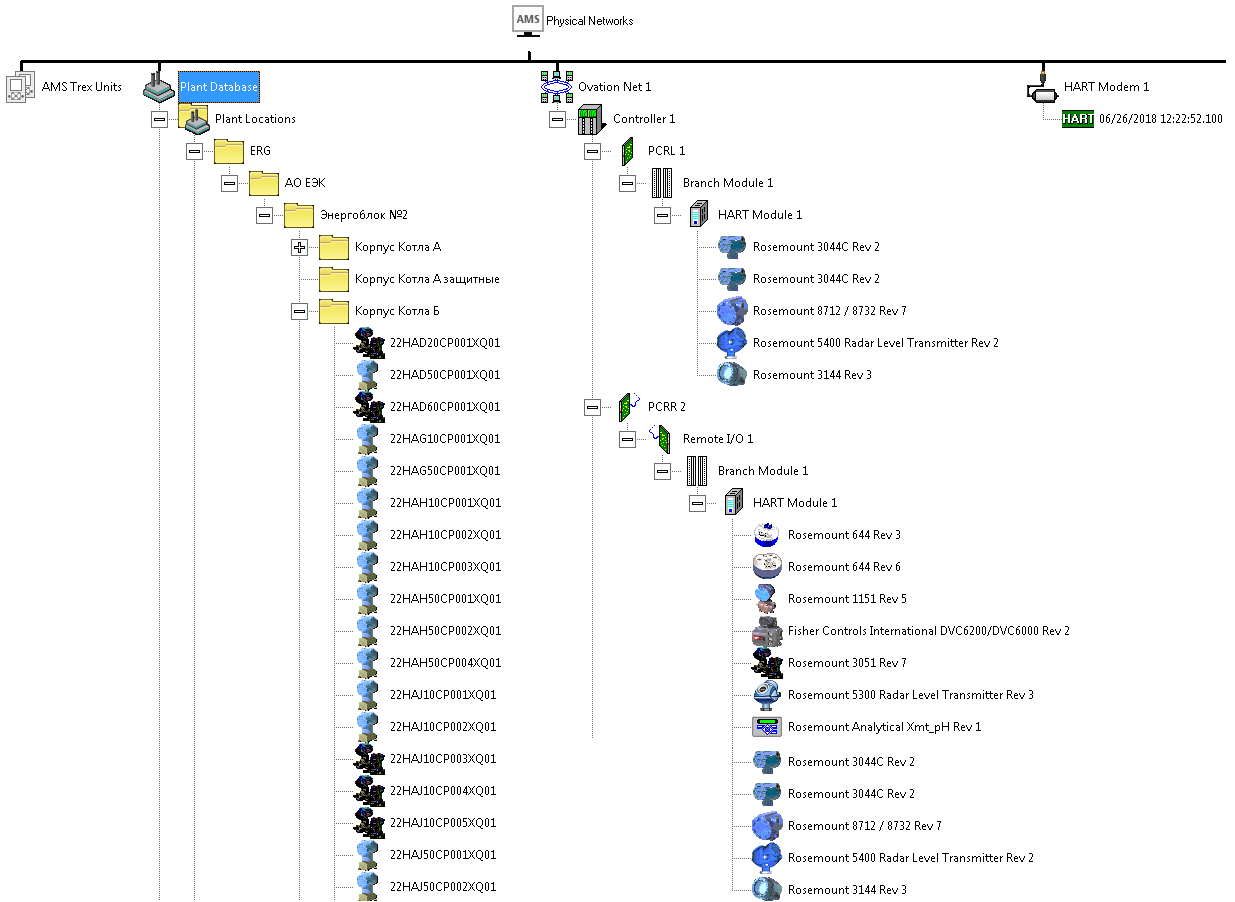
Task: Click the Branch Module 1 icon under Remote I/O 1
Action: (x=697, y=471)
